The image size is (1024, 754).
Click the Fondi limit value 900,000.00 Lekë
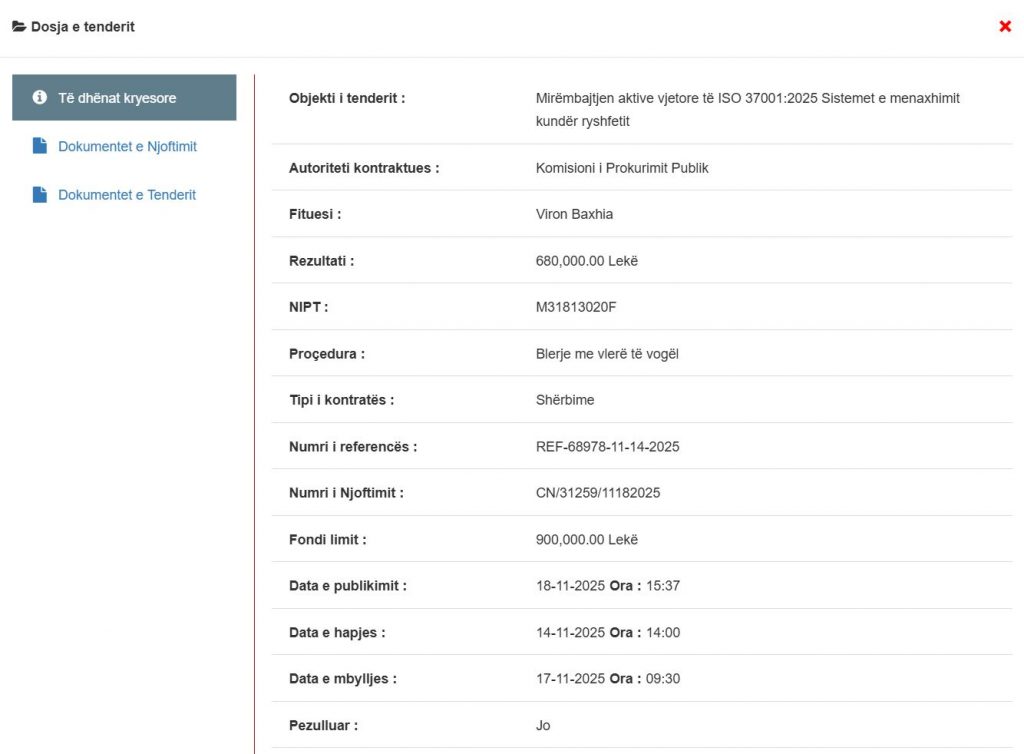pyautogui.click(x=586, y=540)
